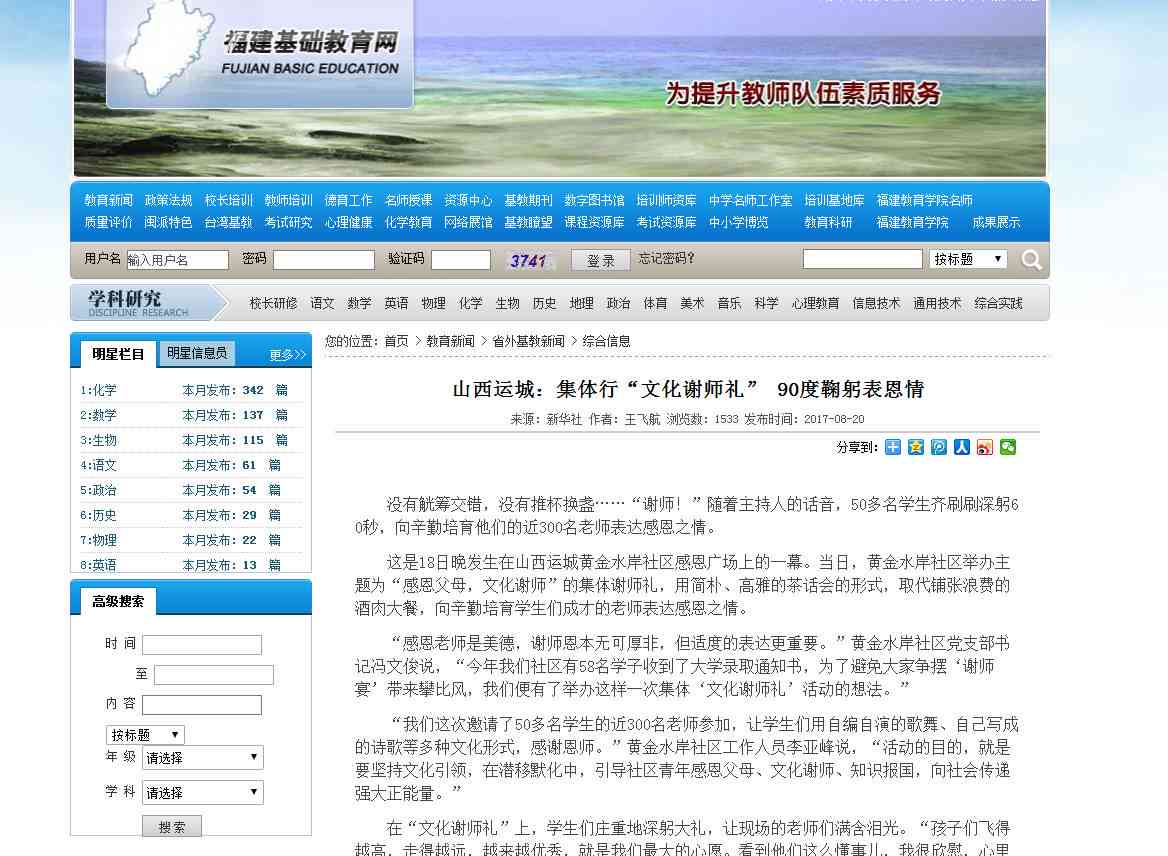Open 教育新闻 in the navigation menu
This screenshot has width=1168, height=856.
pos(108,200)
